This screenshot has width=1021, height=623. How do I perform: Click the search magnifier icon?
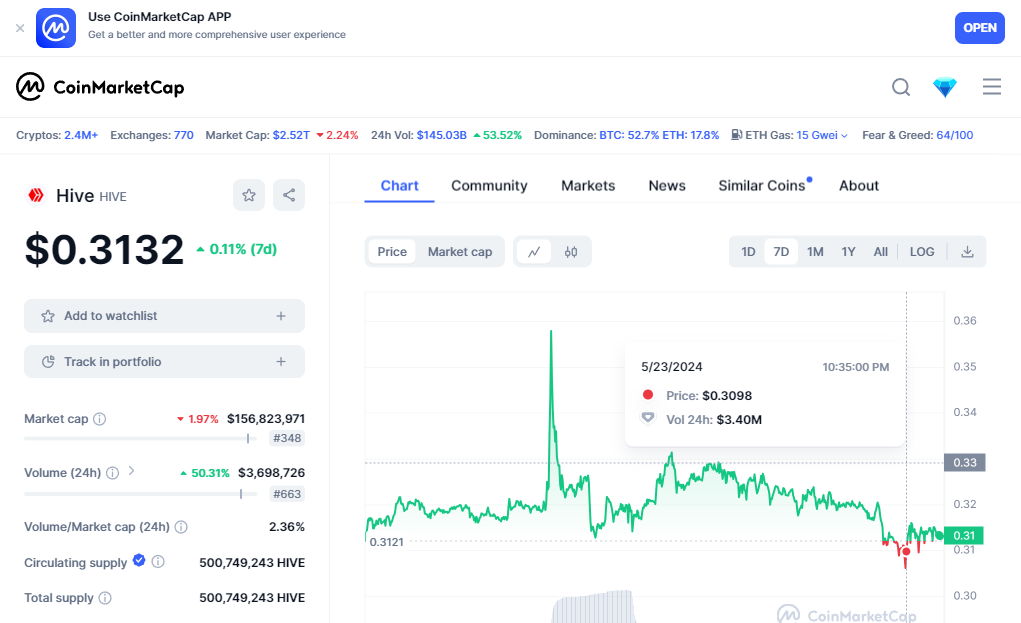[x=901, y=87]
